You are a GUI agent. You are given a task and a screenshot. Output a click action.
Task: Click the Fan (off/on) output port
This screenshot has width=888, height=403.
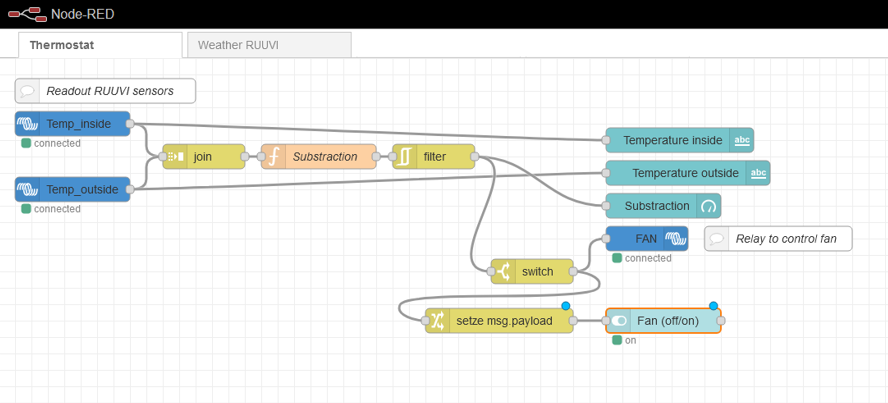click(721, 321)
